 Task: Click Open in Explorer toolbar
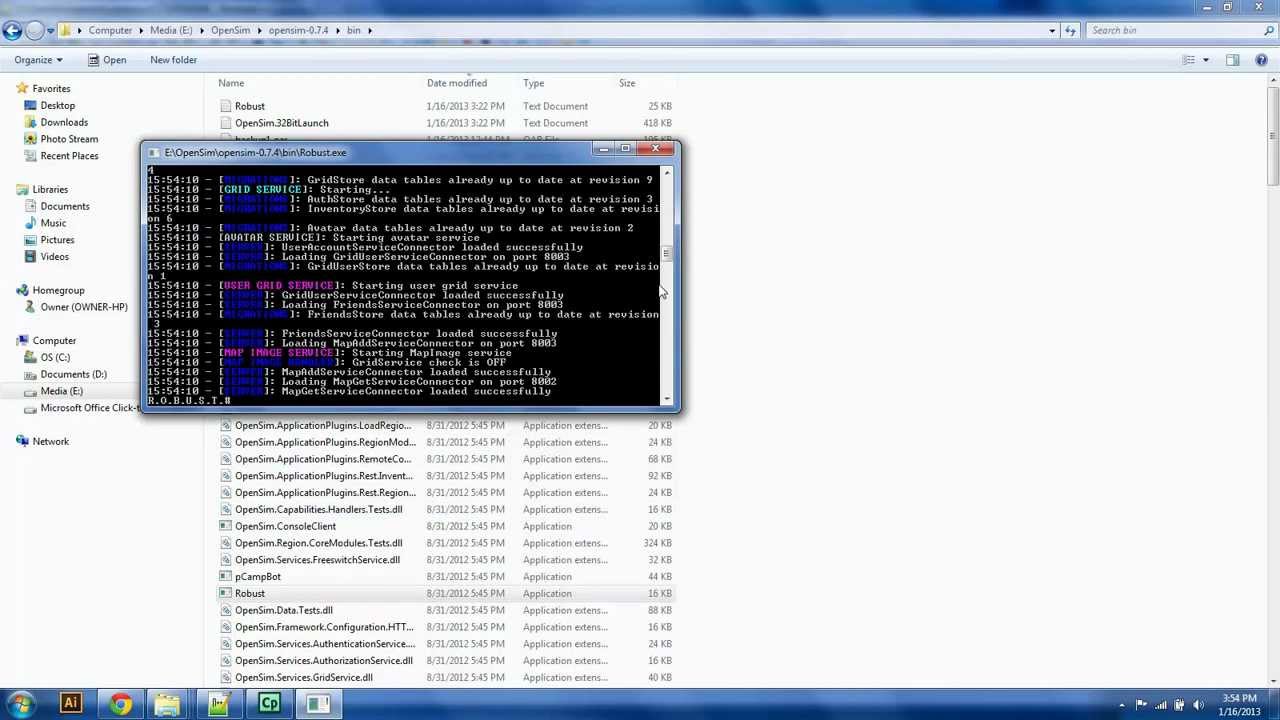(107, 60)
